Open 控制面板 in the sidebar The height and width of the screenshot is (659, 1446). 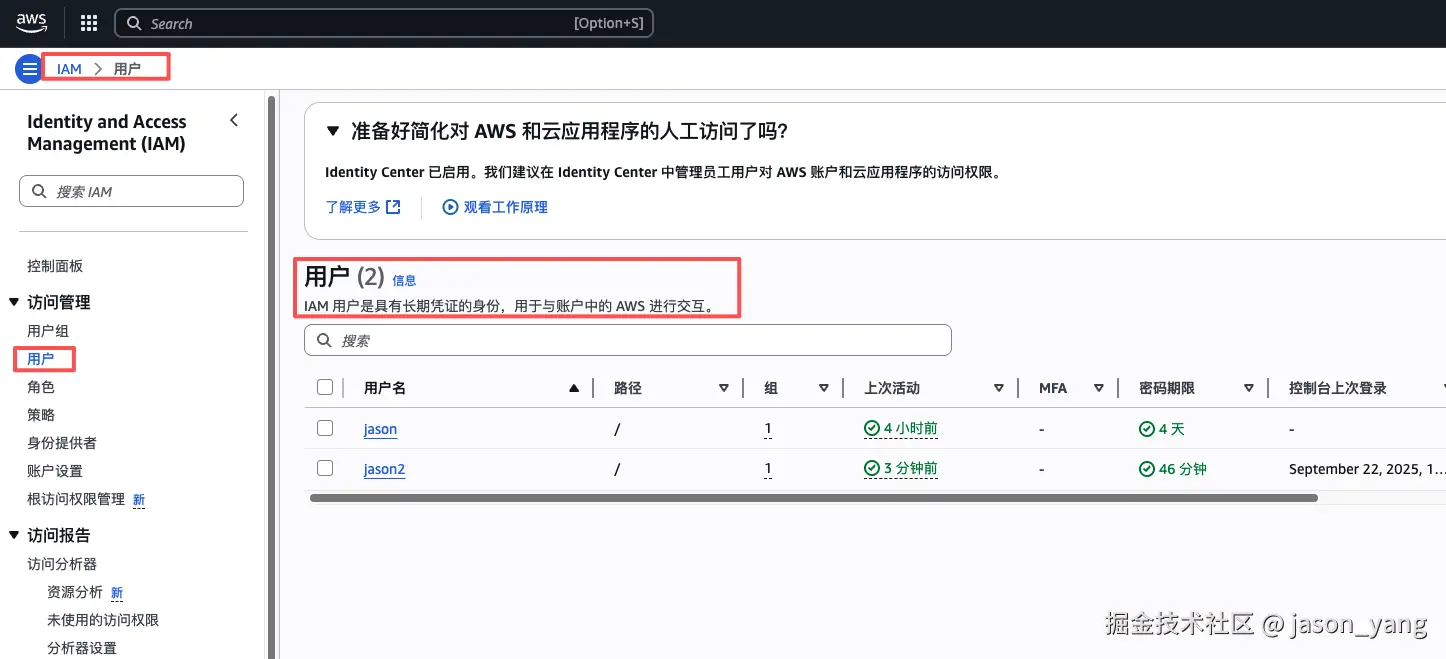click(x=55, y=266)
